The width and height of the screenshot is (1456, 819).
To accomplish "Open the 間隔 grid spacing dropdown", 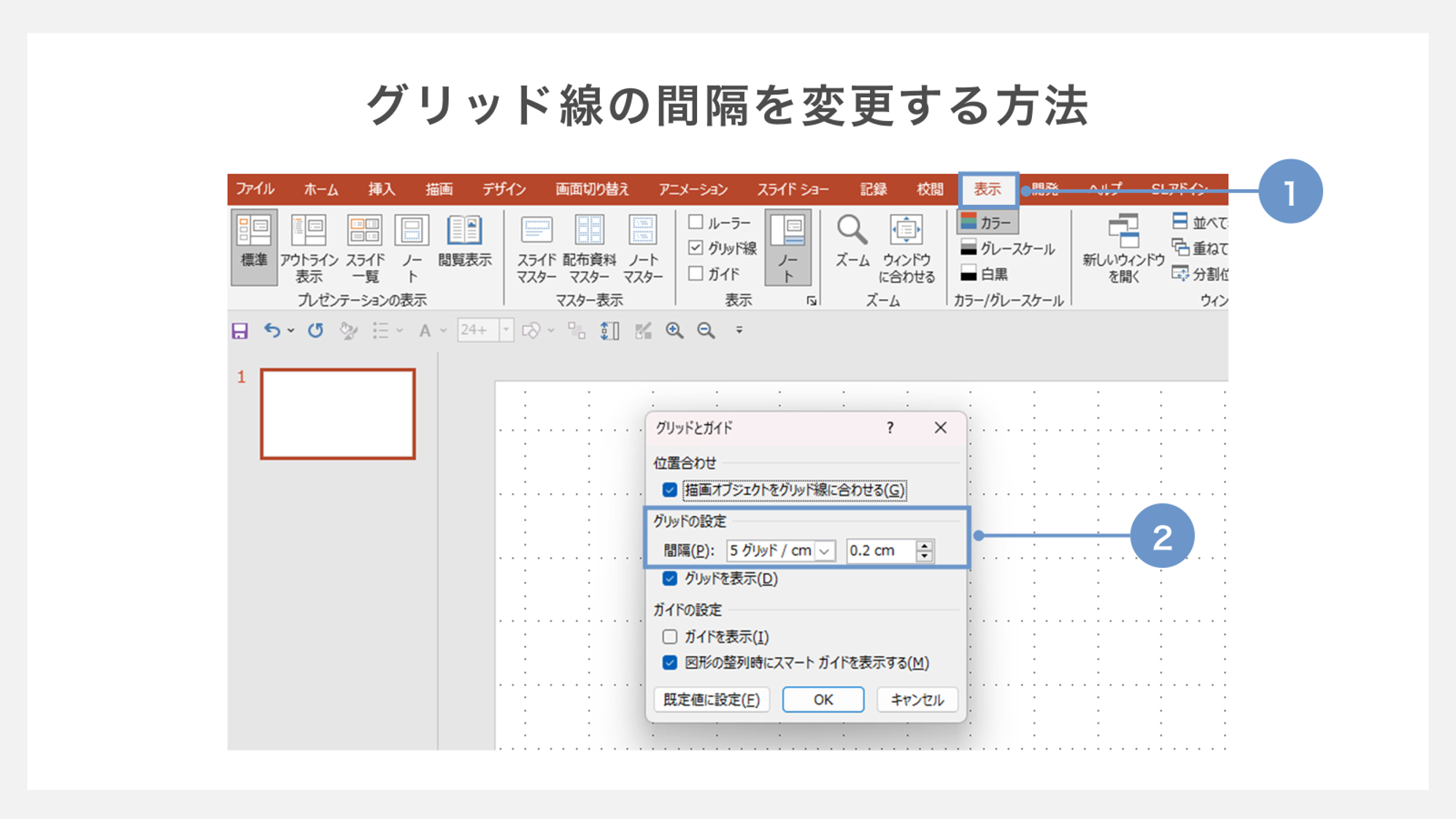I will tap(825, 551).
